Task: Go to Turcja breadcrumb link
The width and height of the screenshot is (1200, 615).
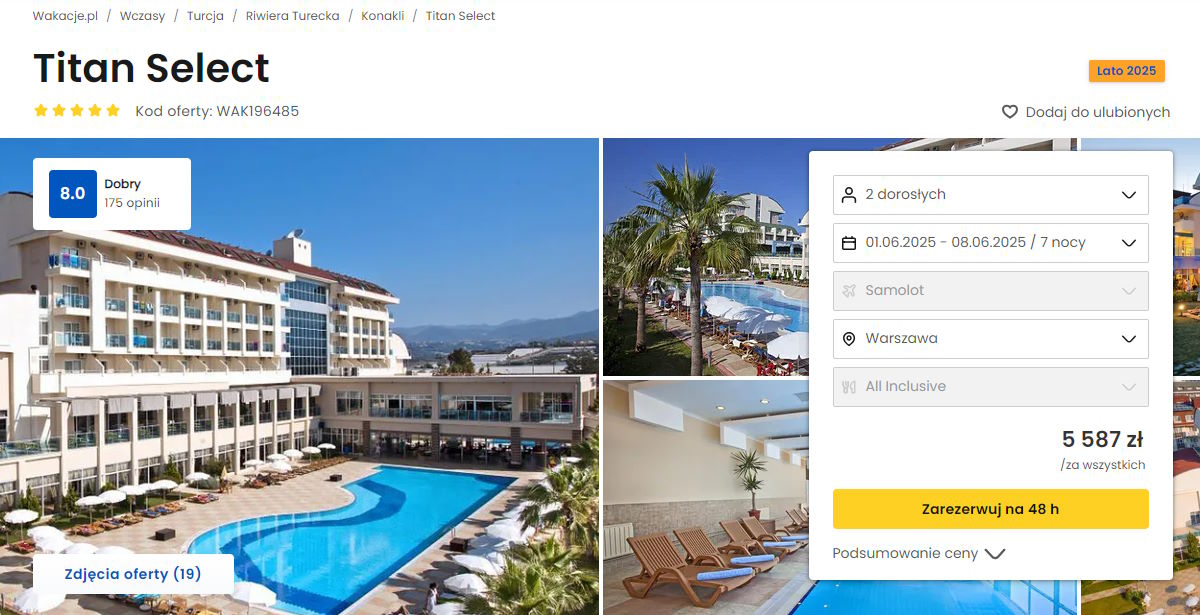Action: click(205, 16)
